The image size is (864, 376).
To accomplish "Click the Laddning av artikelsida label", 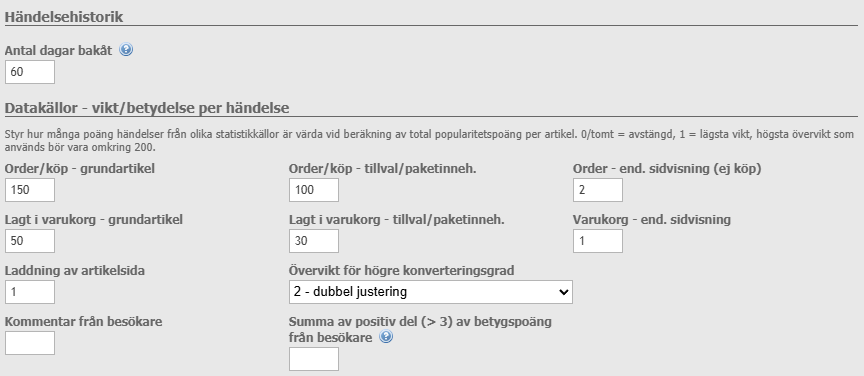I will click(x=74, y=271).
